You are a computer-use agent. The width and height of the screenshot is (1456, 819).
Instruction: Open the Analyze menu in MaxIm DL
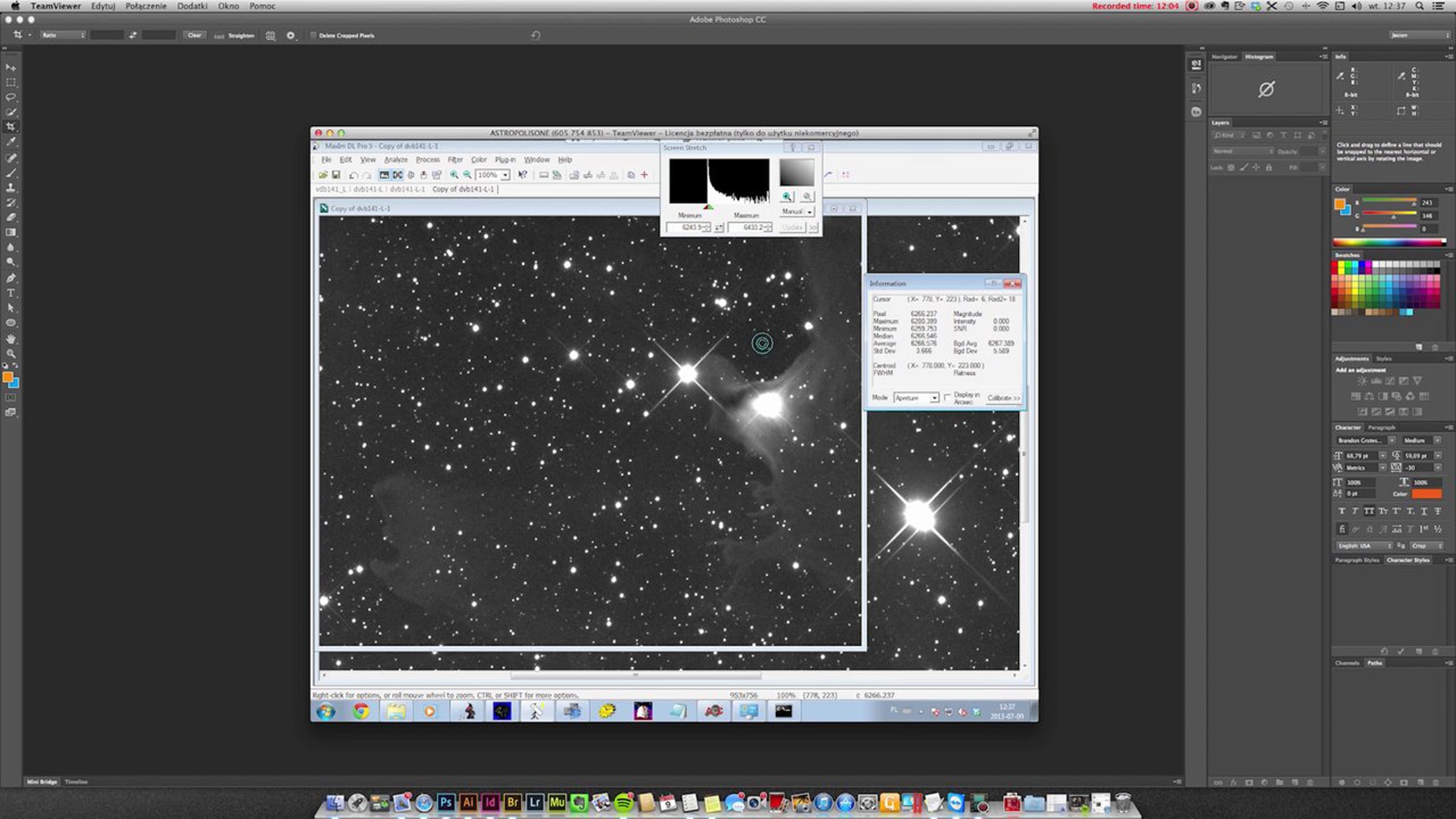[396, 160]
